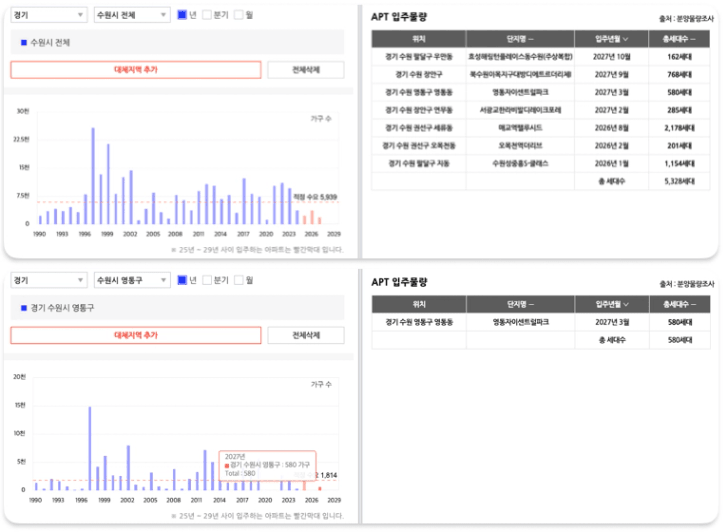Sort lower table by 입주년월 header arrow
The height and width of the screenshot is (532, 728).
coord(626,305)
